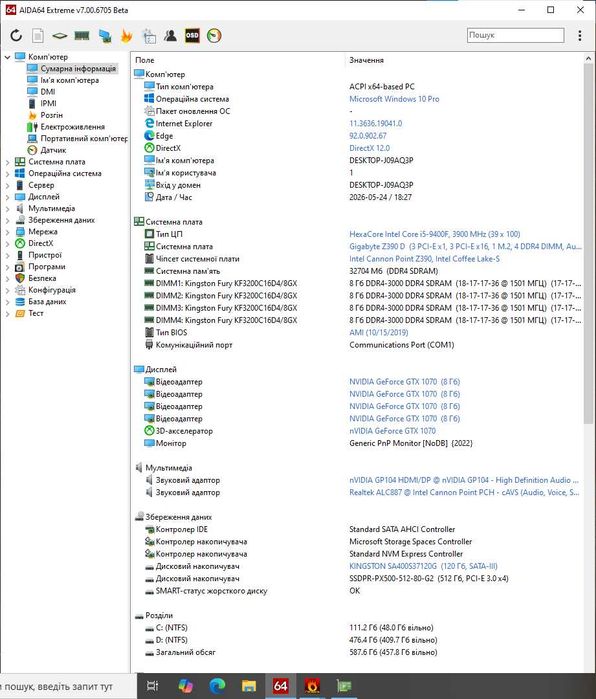Screen dimensions: 596x699
Task: Open the OSD panel icon
Action: click(192, 35)
